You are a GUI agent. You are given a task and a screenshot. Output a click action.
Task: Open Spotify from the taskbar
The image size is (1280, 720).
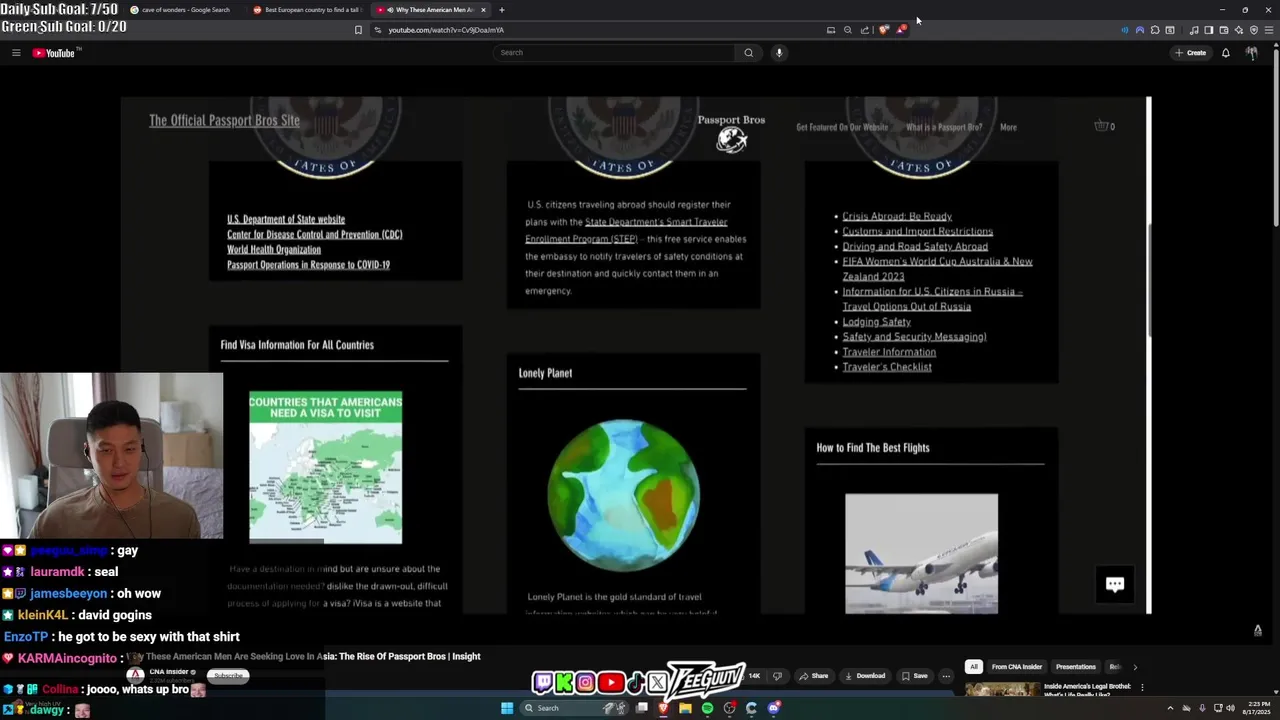tap(707, 708)
